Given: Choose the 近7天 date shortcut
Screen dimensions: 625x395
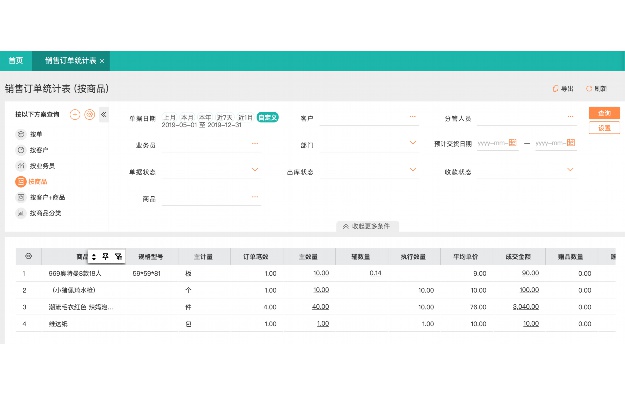Looking at the screenshot, I should 224,117.
